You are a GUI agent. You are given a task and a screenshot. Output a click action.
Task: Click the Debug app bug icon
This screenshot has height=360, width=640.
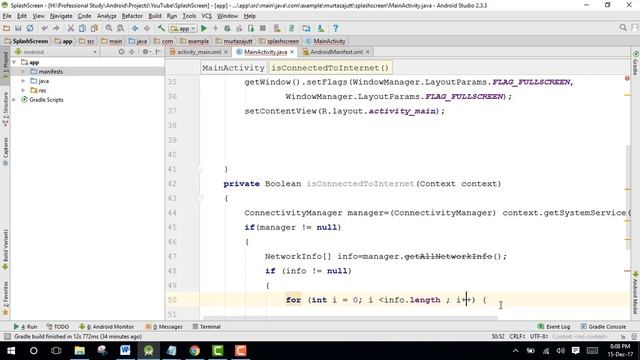pos(227,28)
